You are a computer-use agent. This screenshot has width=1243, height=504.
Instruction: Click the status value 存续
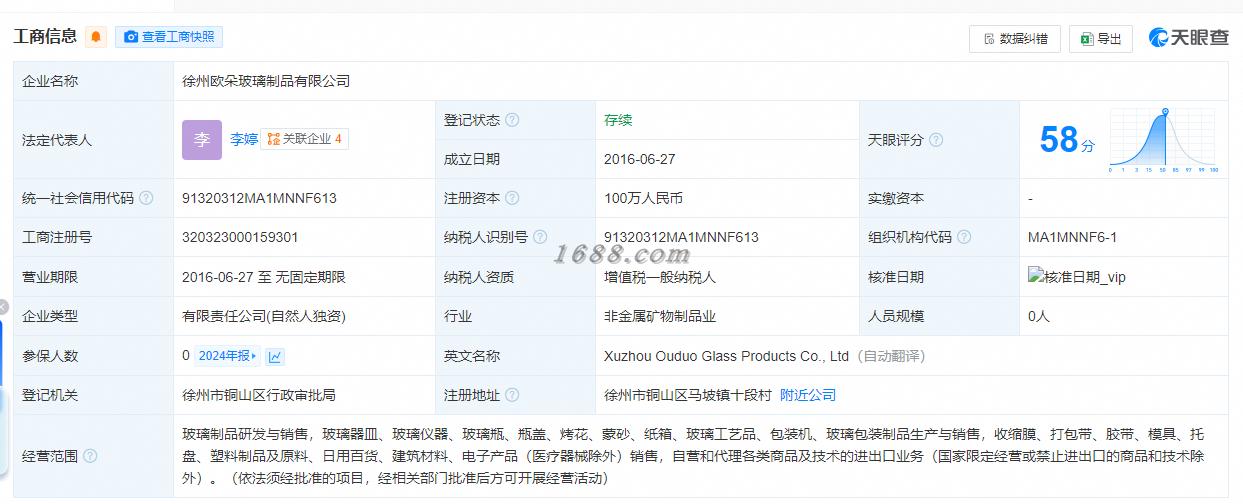[x=618, y=120]
